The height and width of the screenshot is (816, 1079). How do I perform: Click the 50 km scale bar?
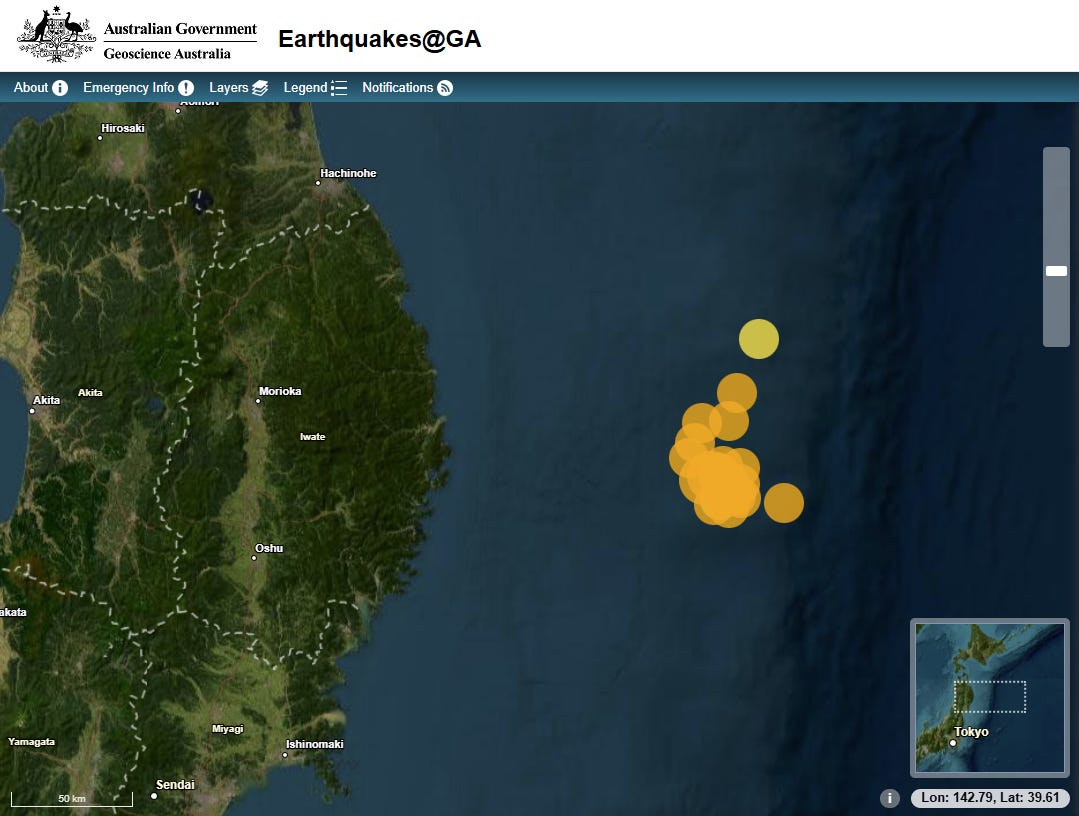point(72,799)
